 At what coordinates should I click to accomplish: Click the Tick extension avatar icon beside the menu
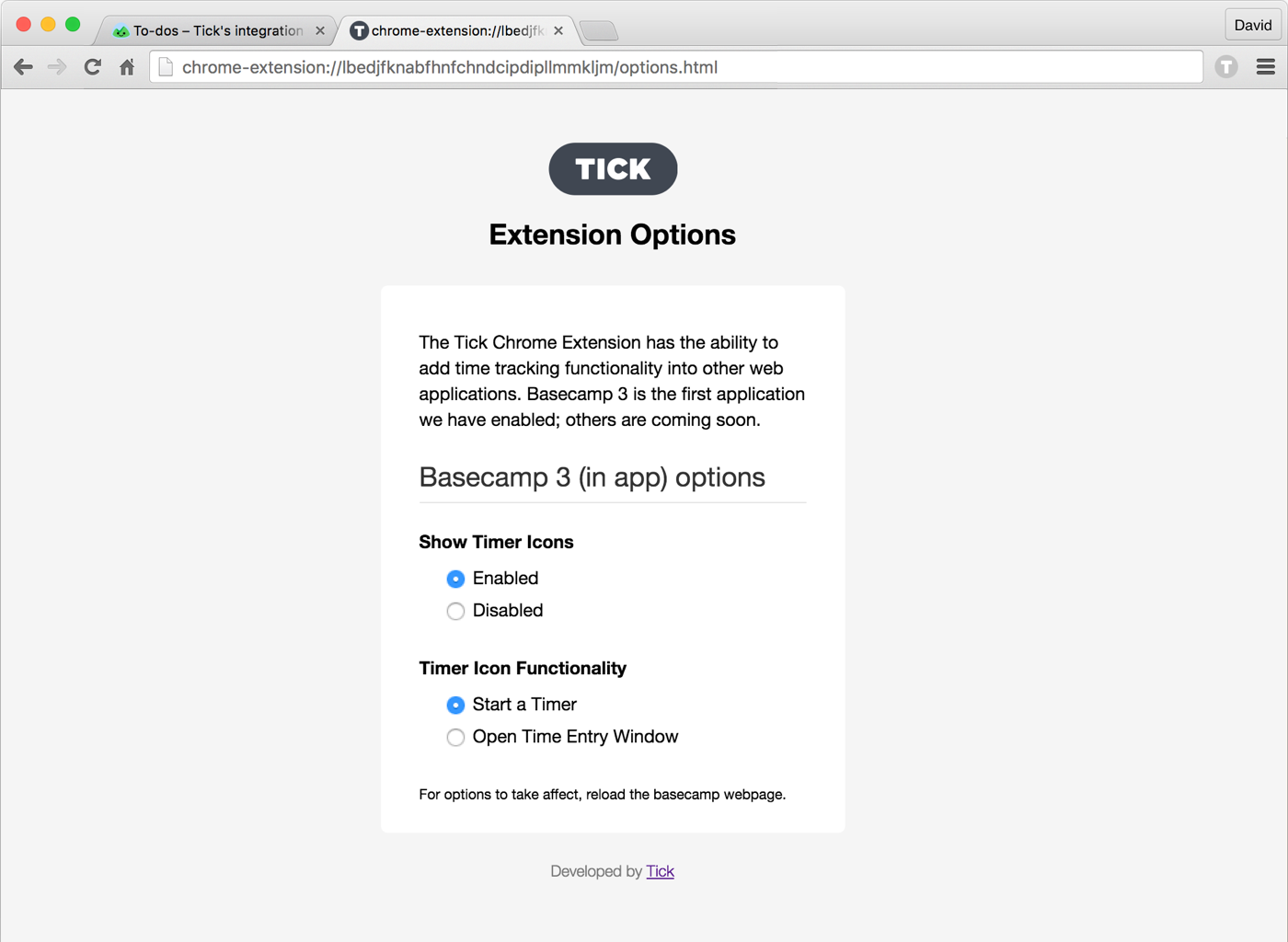point(1226,66)
